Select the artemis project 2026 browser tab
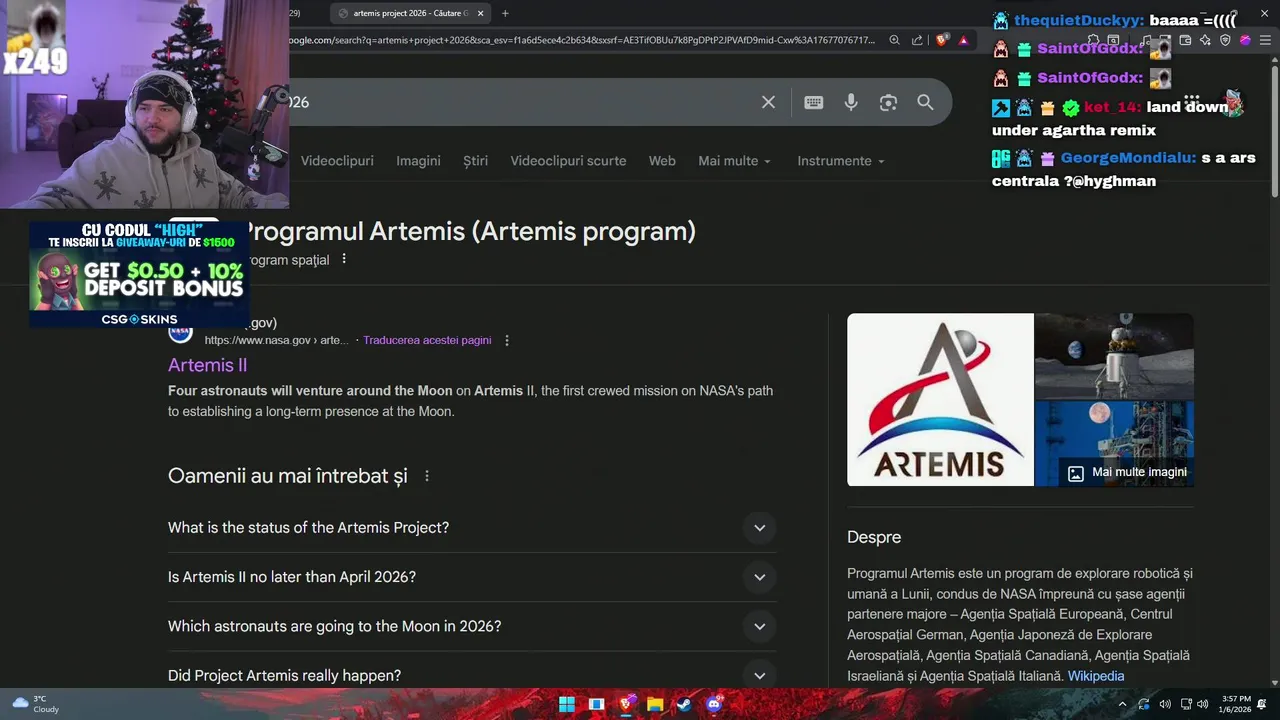Image resolution: width=1280 pixels, height=720 pixels. (x=410, y=13)
